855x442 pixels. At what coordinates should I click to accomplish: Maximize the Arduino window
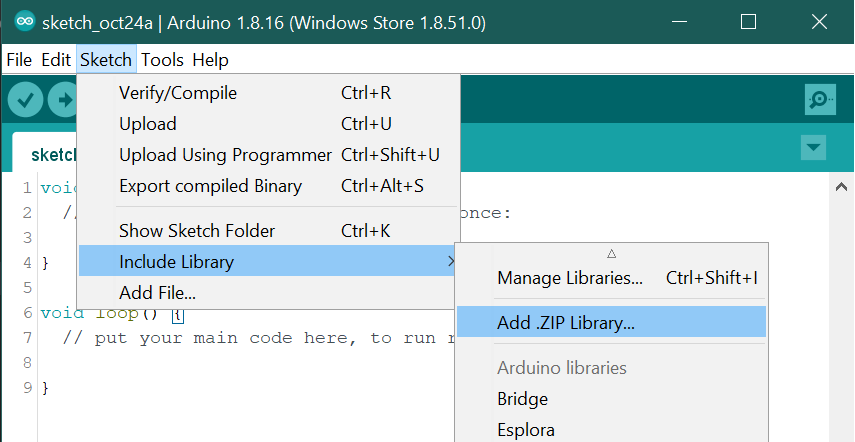tap(748, 22)
